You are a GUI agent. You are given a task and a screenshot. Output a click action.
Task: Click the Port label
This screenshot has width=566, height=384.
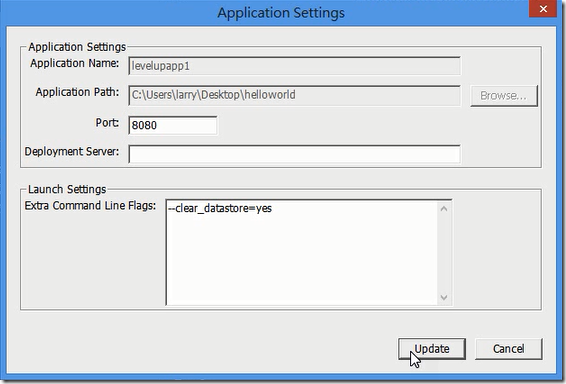[107, 123]
